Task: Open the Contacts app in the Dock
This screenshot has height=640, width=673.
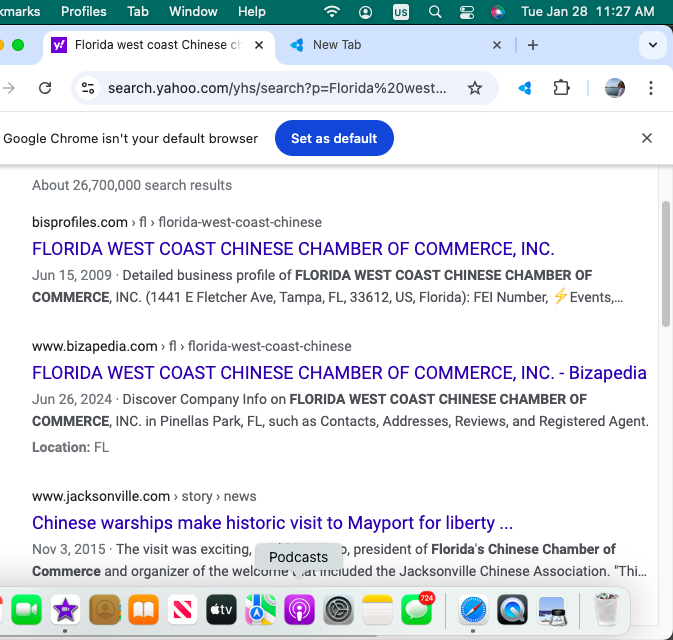Action: click(x=104, y=610)
